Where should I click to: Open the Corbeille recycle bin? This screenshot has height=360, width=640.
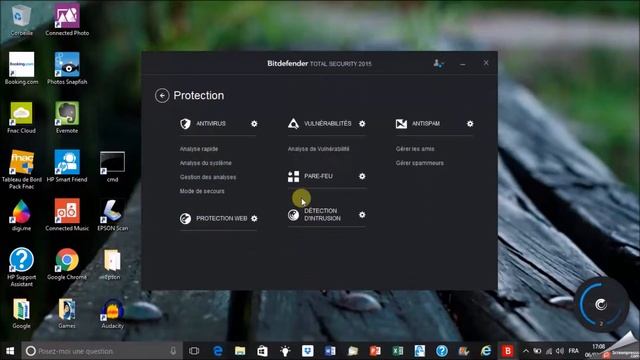(21, 20)
